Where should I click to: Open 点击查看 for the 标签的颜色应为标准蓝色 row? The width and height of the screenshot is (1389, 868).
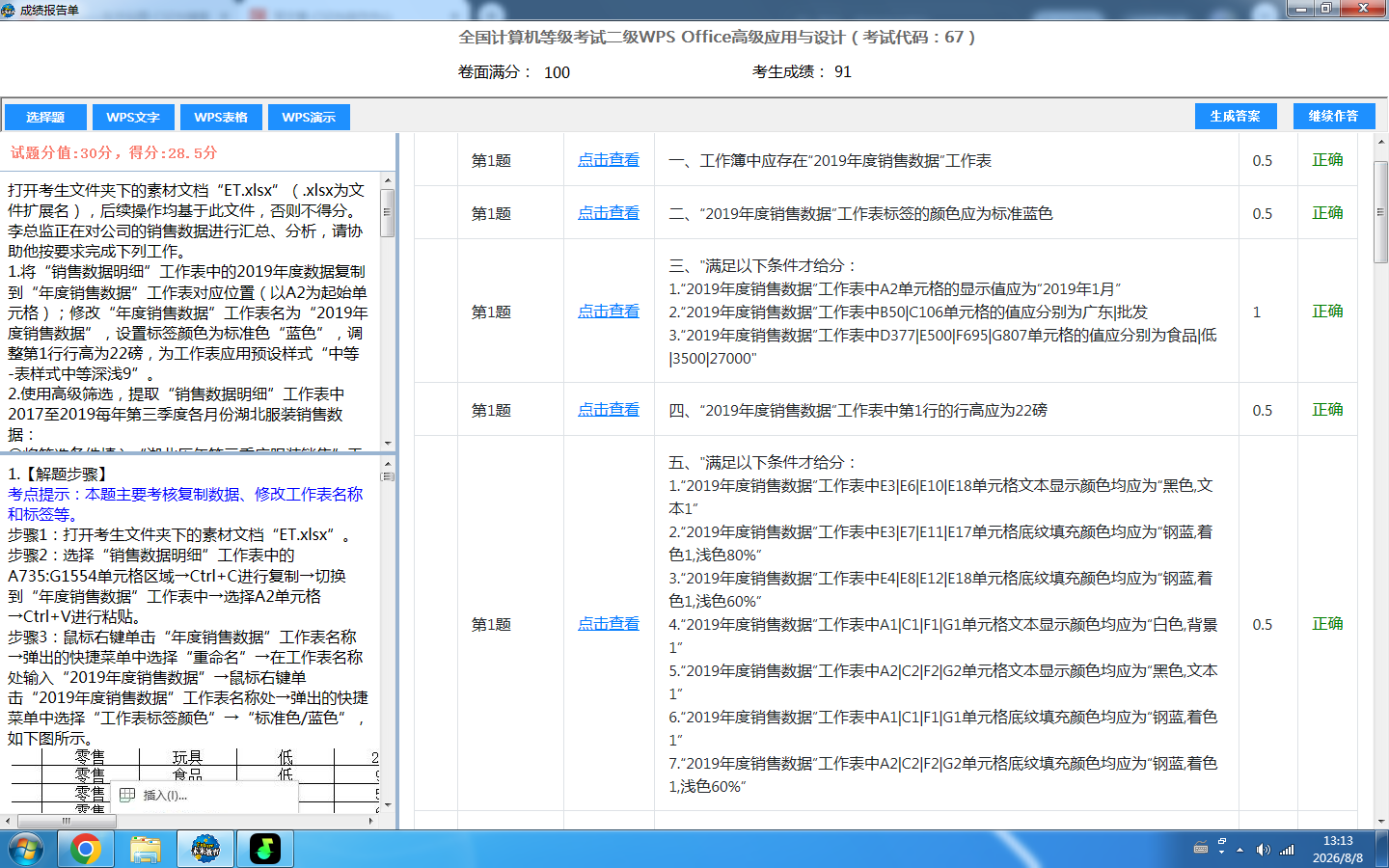click(609, 213)
